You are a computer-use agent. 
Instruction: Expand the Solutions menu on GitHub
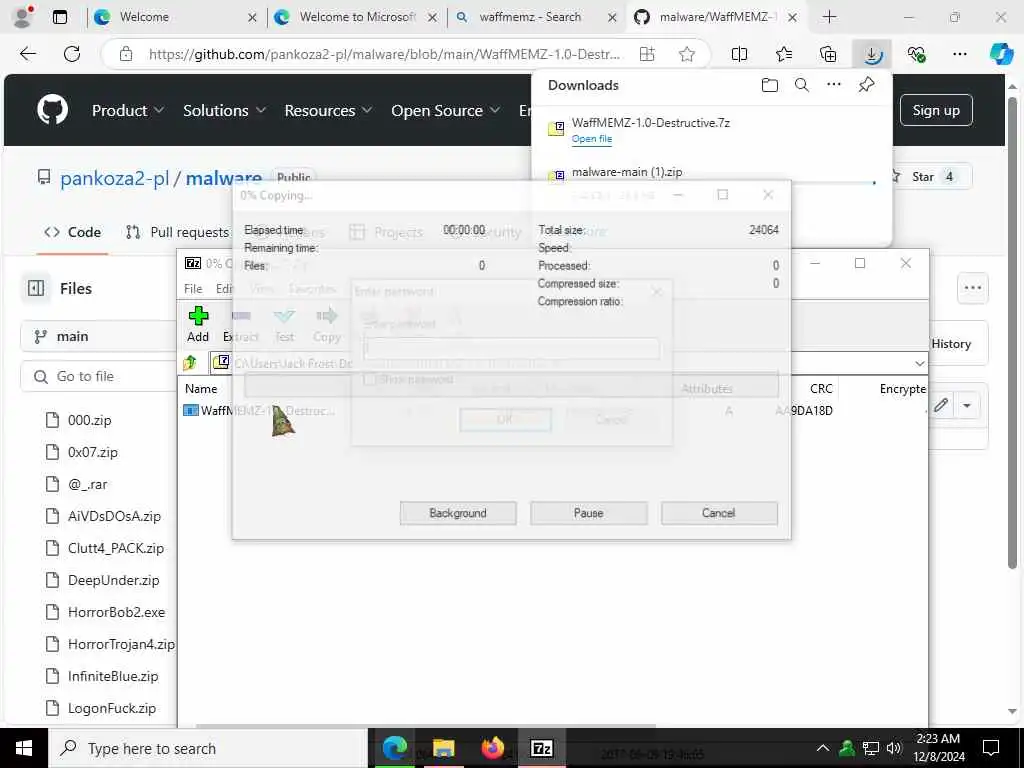[x=224, y=110]
